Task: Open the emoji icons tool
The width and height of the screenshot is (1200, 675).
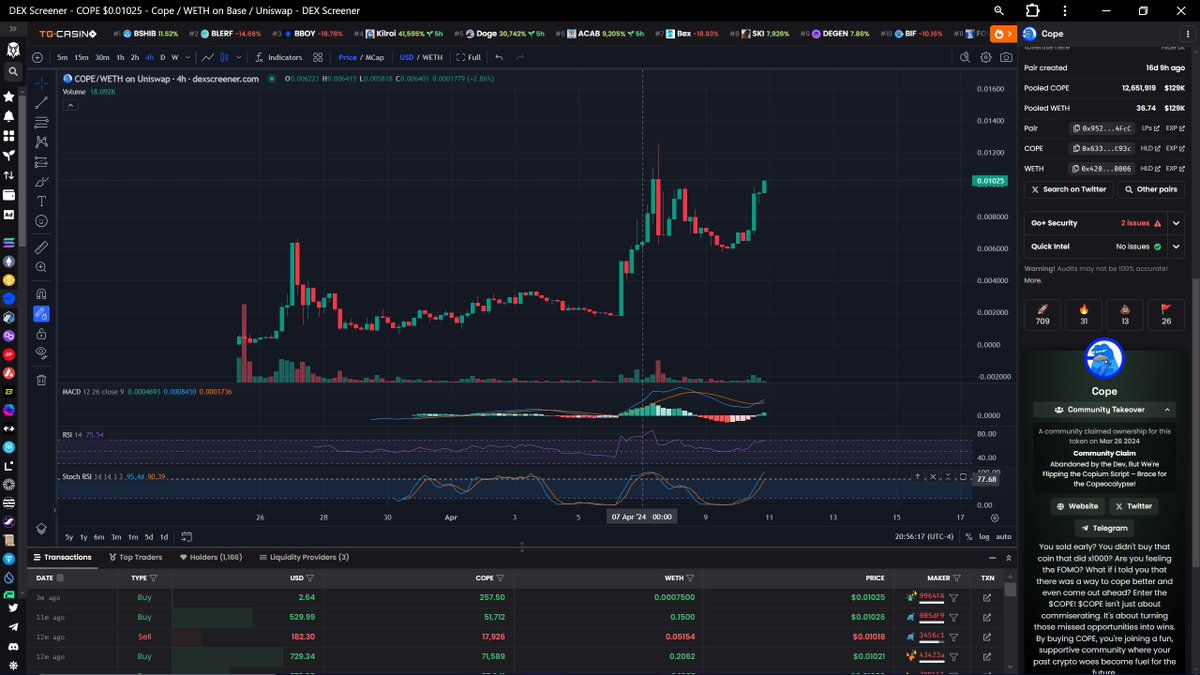Action: pyautogui.click(x=41, y=221)
